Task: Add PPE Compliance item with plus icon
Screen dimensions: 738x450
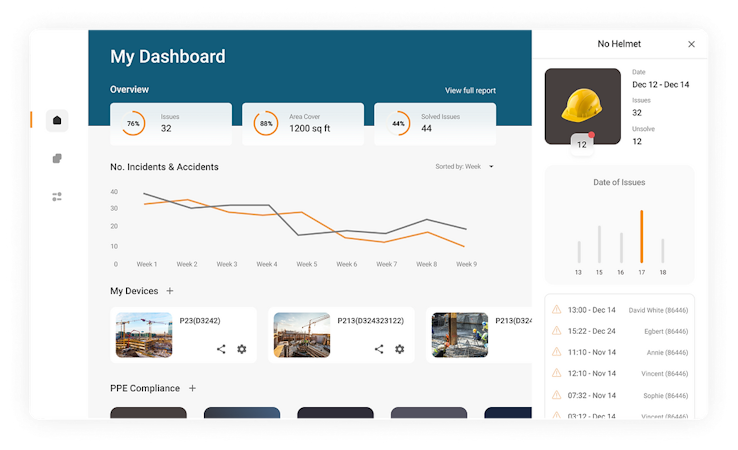Action: 193,388
